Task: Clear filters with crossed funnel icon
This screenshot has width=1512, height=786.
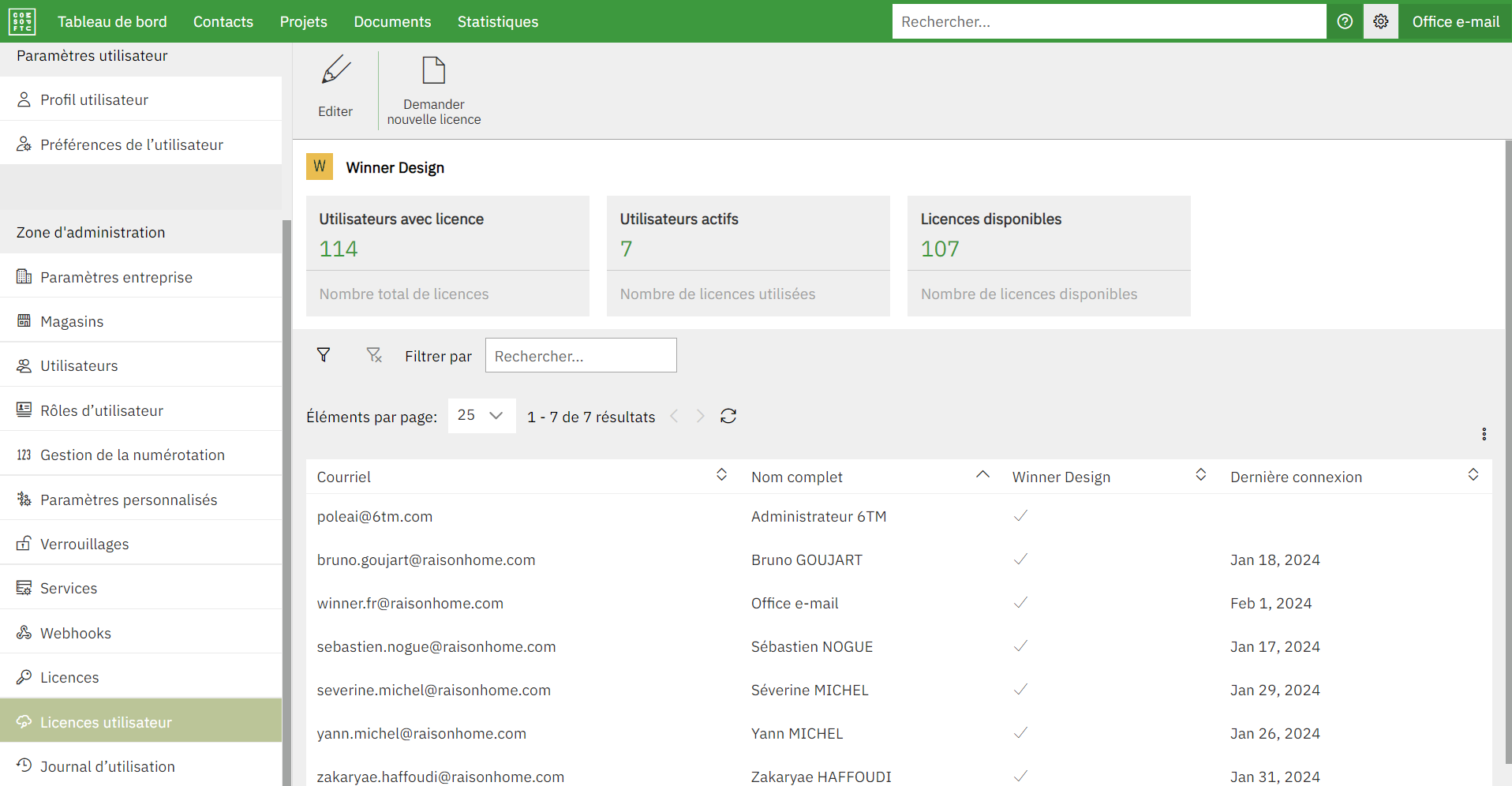Action: click(374, 355)
